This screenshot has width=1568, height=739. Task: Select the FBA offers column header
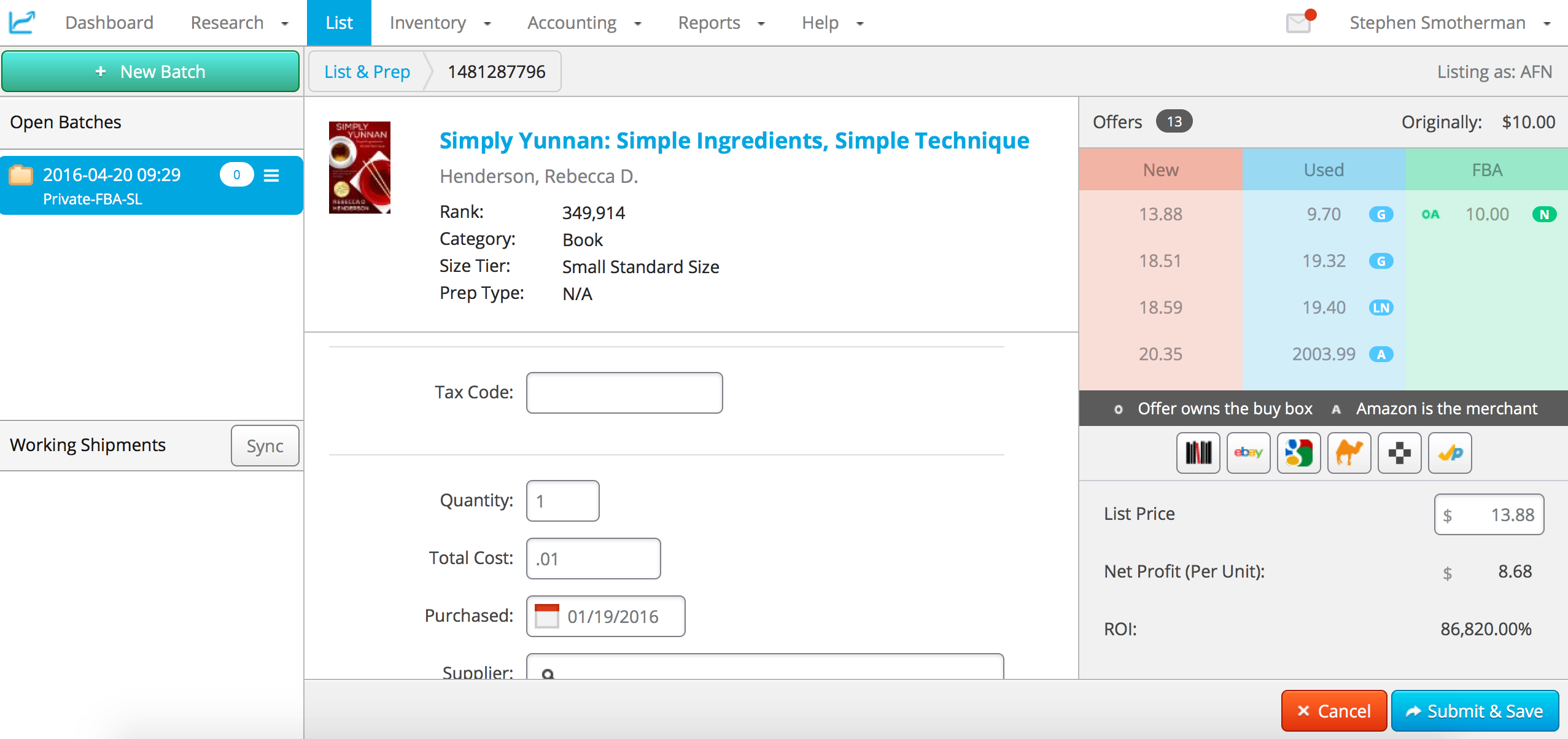[1487, 169]
